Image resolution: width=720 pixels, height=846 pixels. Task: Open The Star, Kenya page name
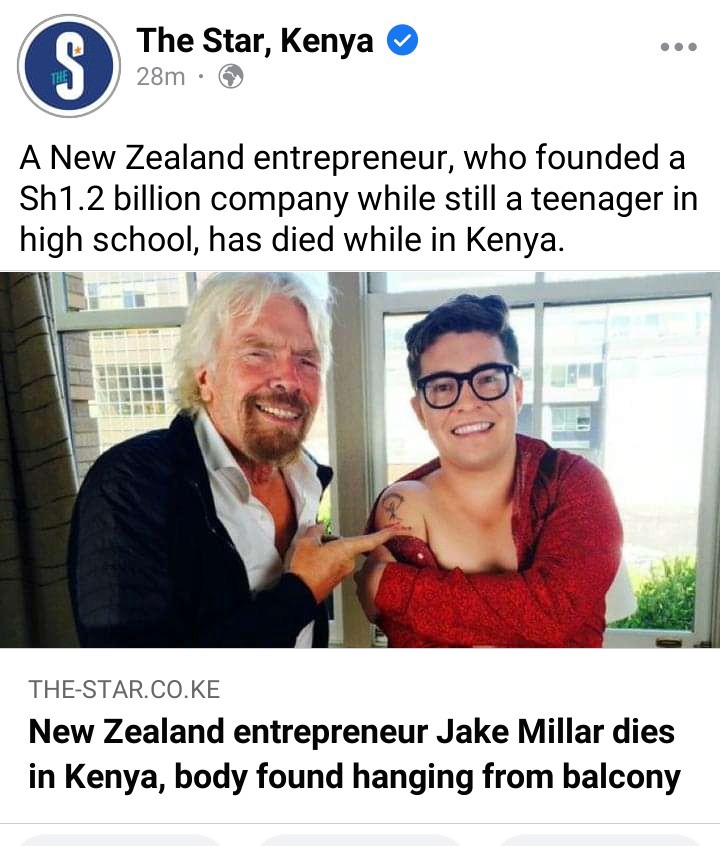tap(255, 40)
